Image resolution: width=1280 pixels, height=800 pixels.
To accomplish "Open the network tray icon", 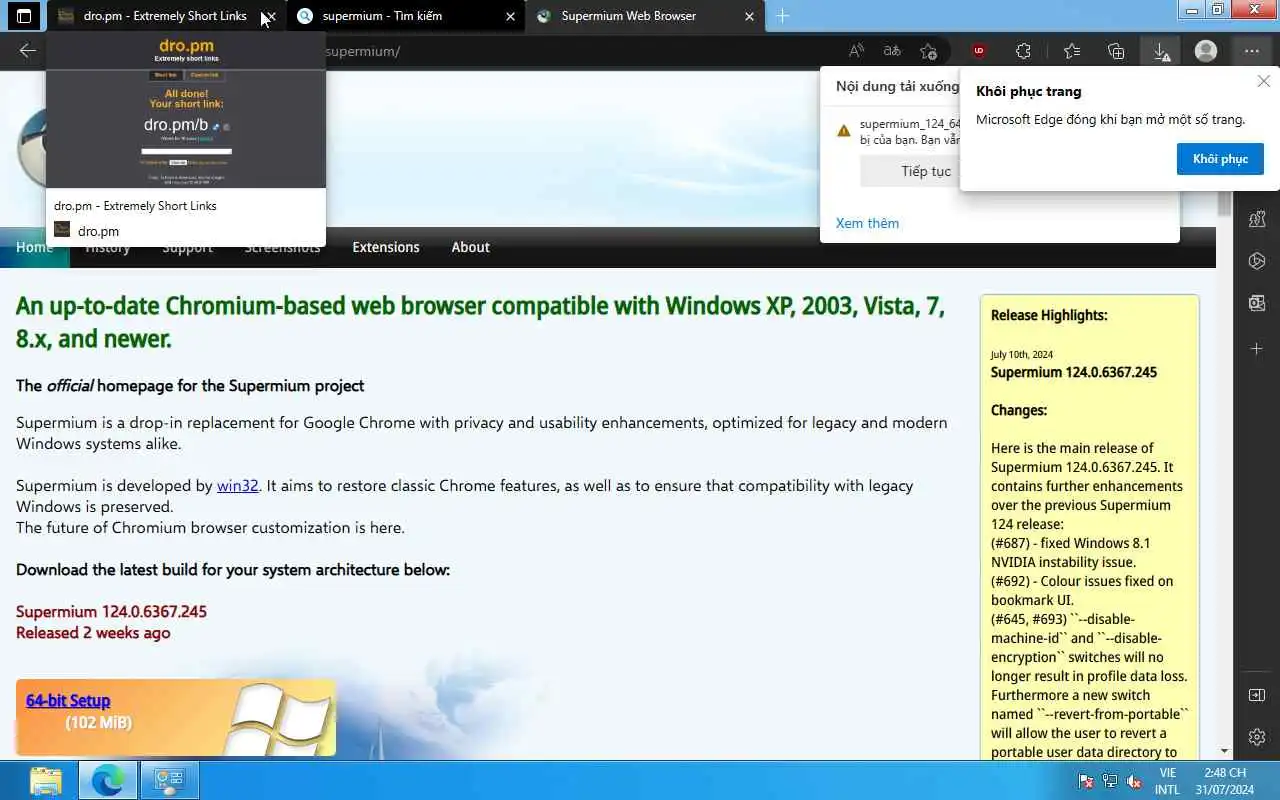I will click(1110, 781).
